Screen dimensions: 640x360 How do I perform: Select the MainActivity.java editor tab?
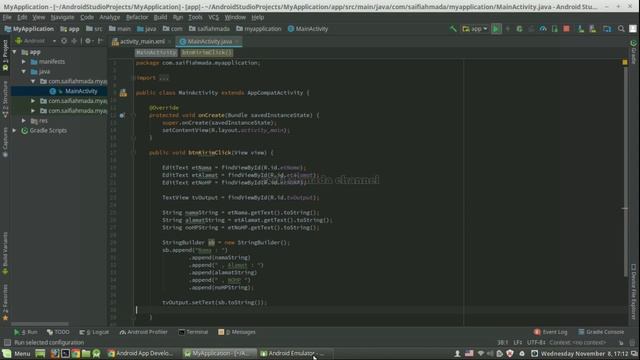(209, 41)
